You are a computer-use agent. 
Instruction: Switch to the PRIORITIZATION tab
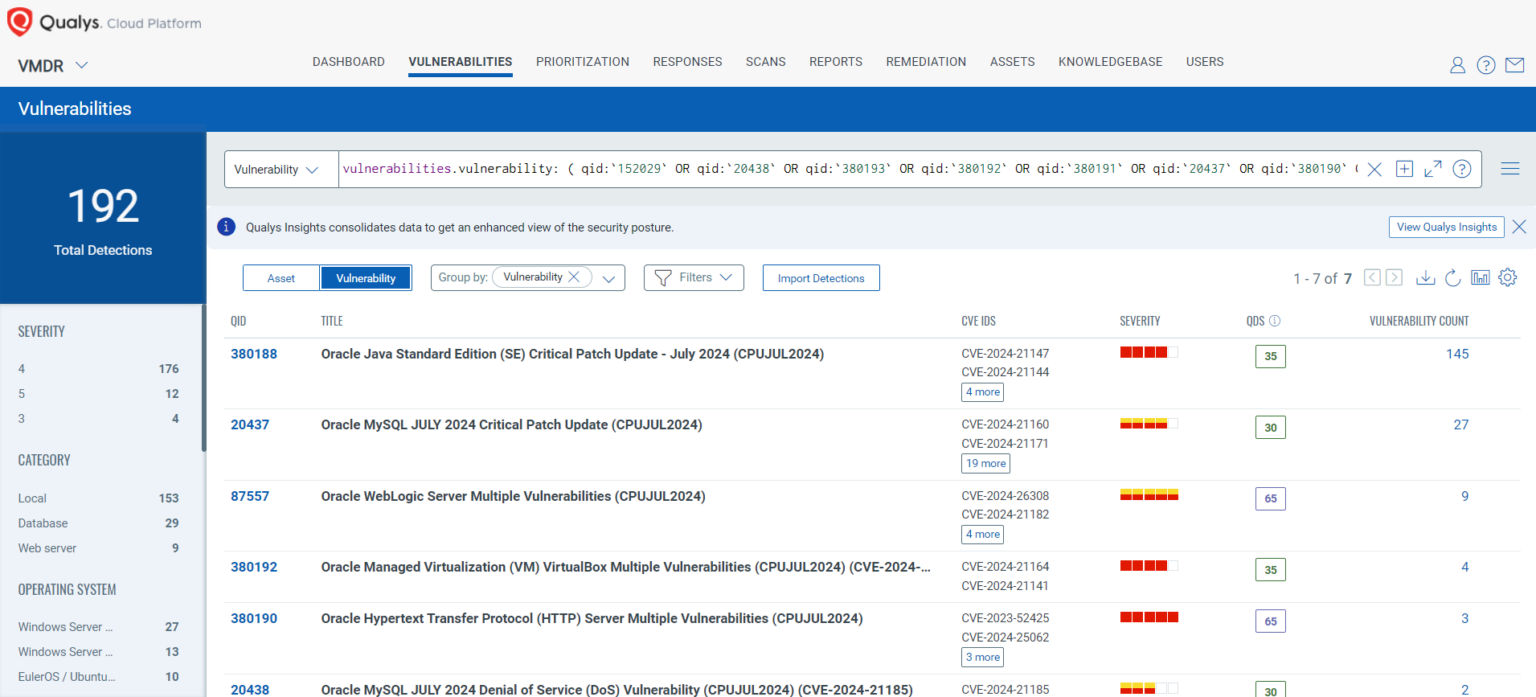(x=582, y=62)
